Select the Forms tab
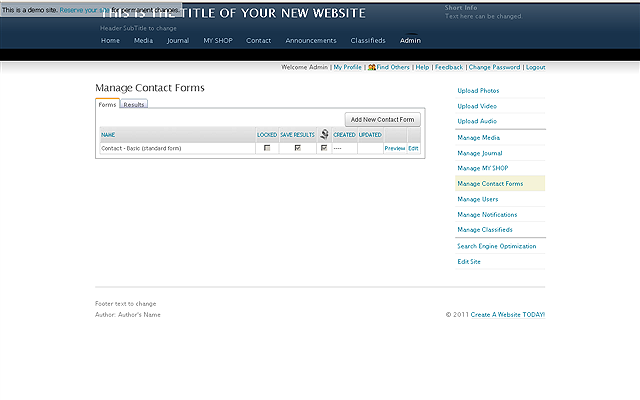Image resolution: width=640 pixels, height=400 pixels. tap(107, 104)
